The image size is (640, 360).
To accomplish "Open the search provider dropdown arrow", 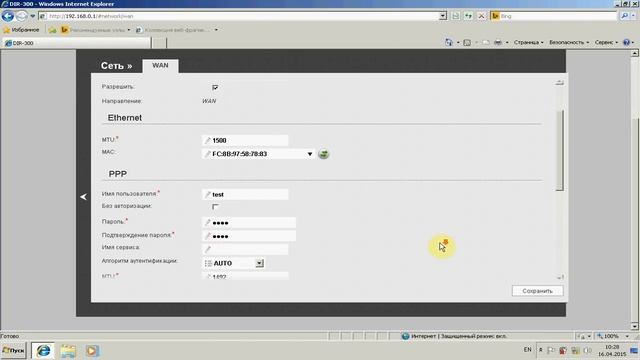I will pyautogui.click(x=634, y=16).
